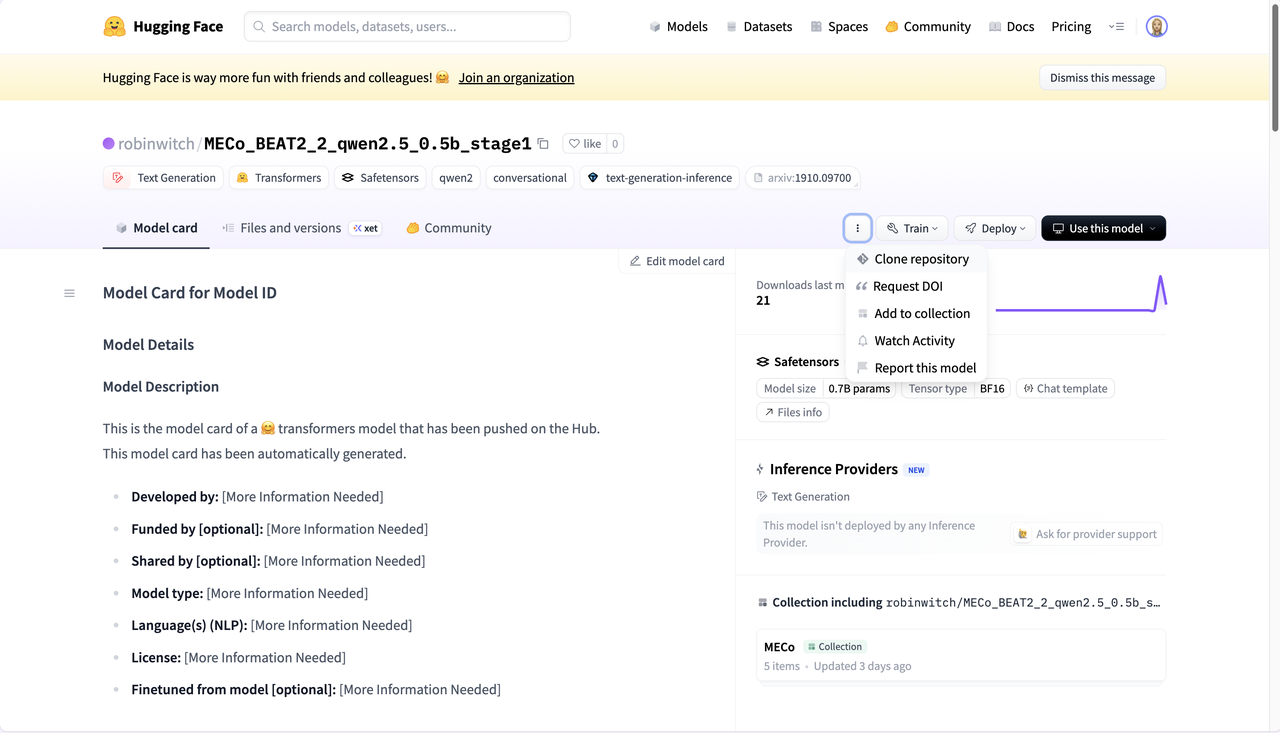Click the table of contents hamburger icon
The width and height of the screenshot is (1280, 733).
pos(69,293)
